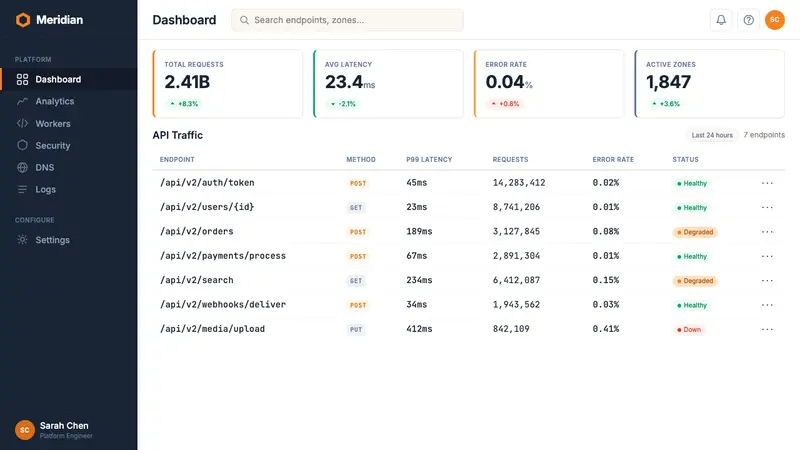
Task: Click the DNS globe icon
Action: point(22,167)
